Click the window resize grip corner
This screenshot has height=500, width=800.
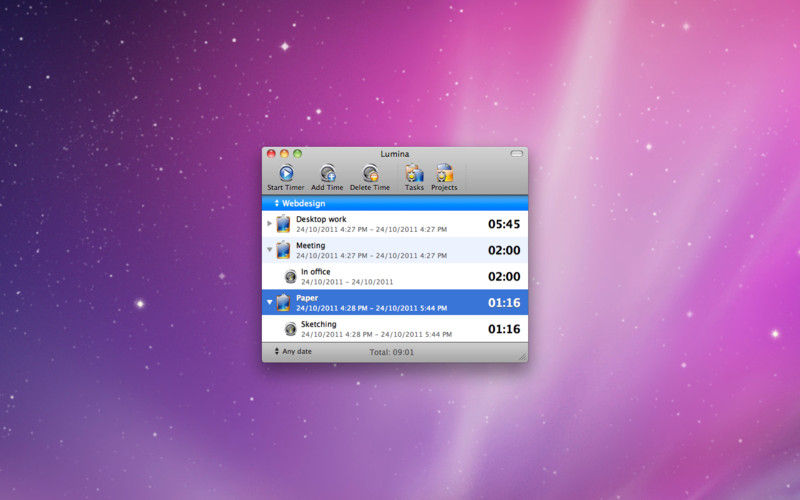(x=522, y=357)
